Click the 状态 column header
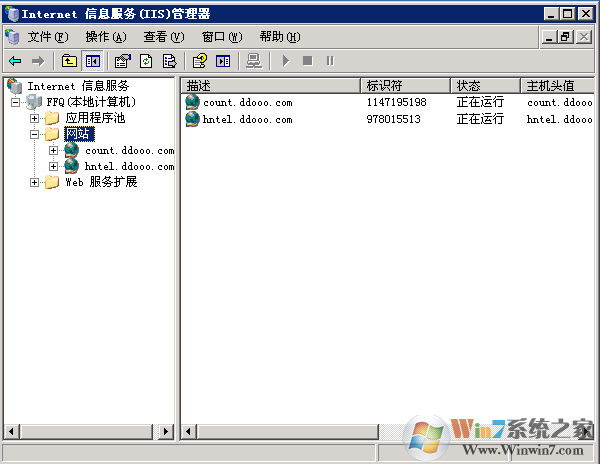Screen dimensions: 600x464 pos(484,85)
